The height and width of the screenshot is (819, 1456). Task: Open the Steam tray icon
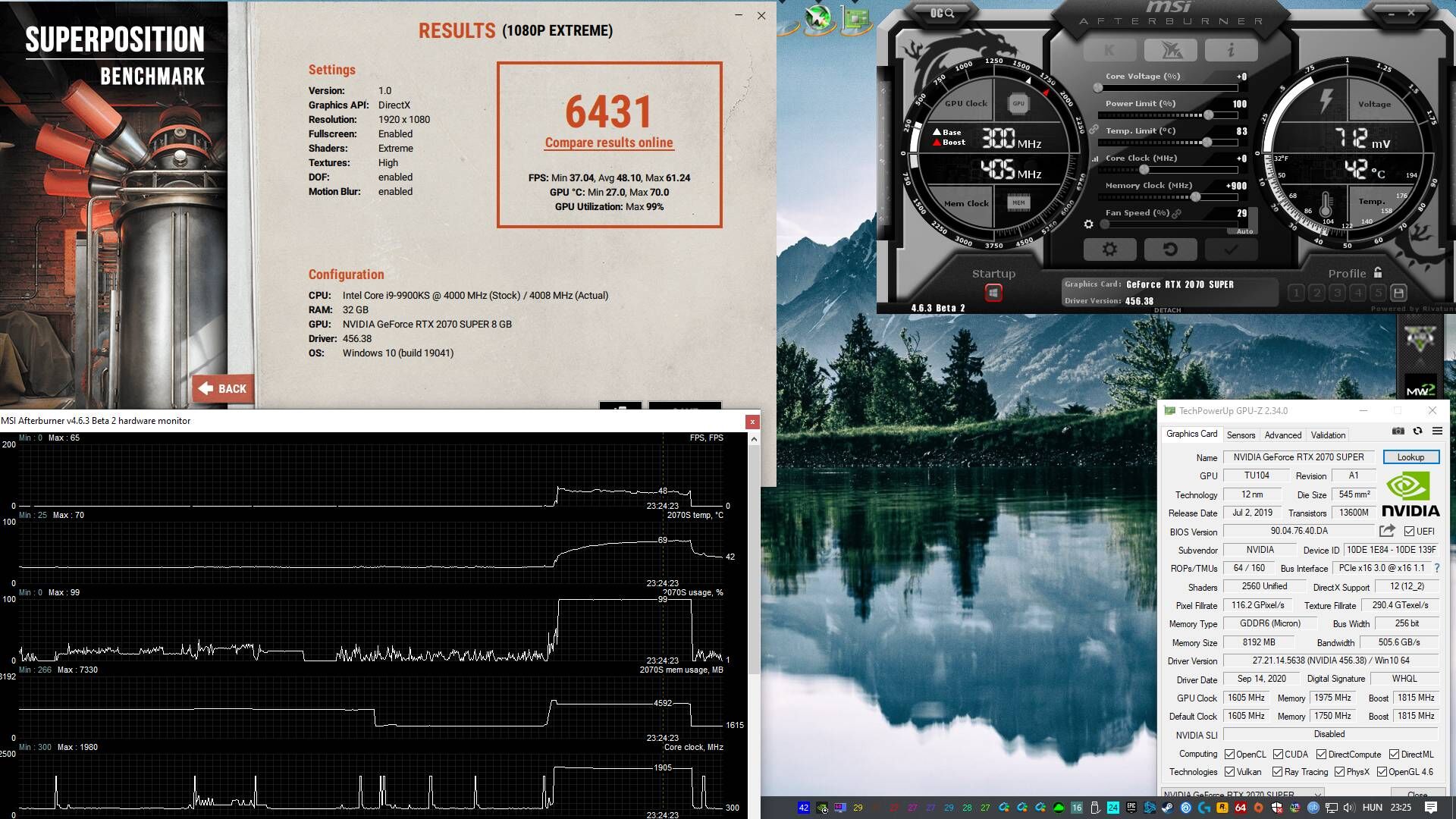coord(1167,808)
